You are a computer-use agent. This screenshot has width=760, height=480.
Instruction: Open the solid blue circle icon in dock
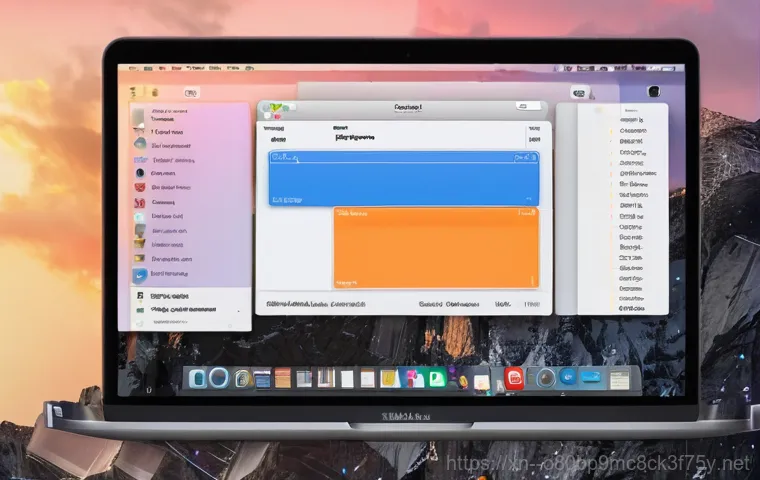(x=568, y=376)
